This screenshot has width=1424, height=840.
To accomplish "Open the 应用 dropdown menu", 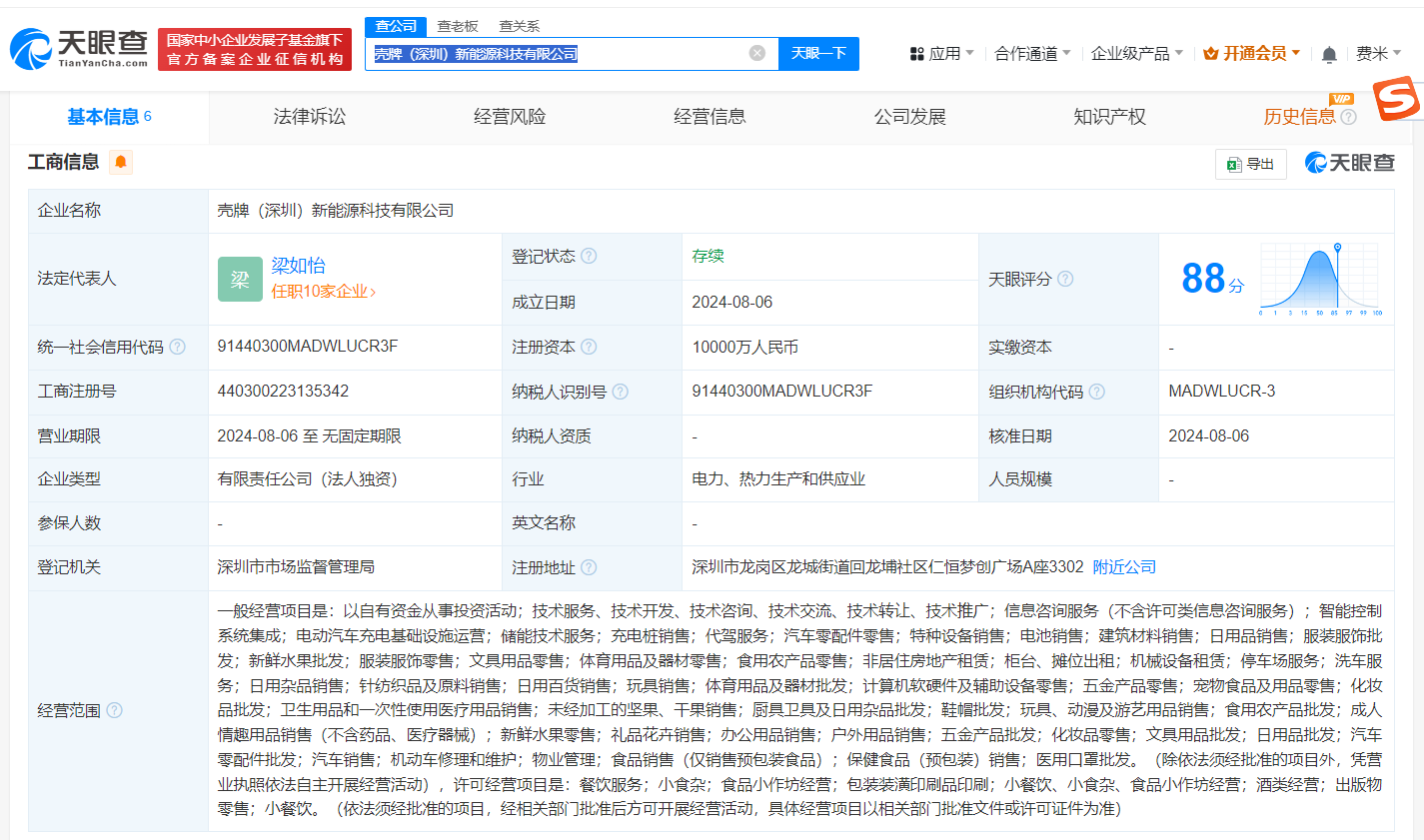I will point(941,54).
